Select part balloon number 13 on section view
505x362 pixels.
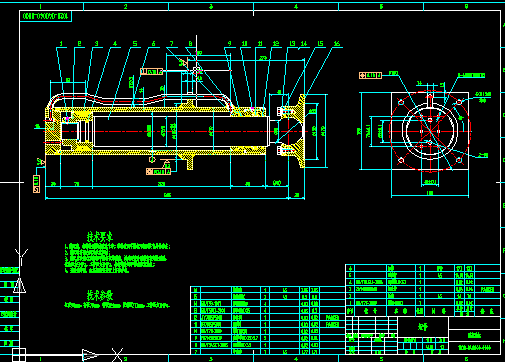(292, 44)
